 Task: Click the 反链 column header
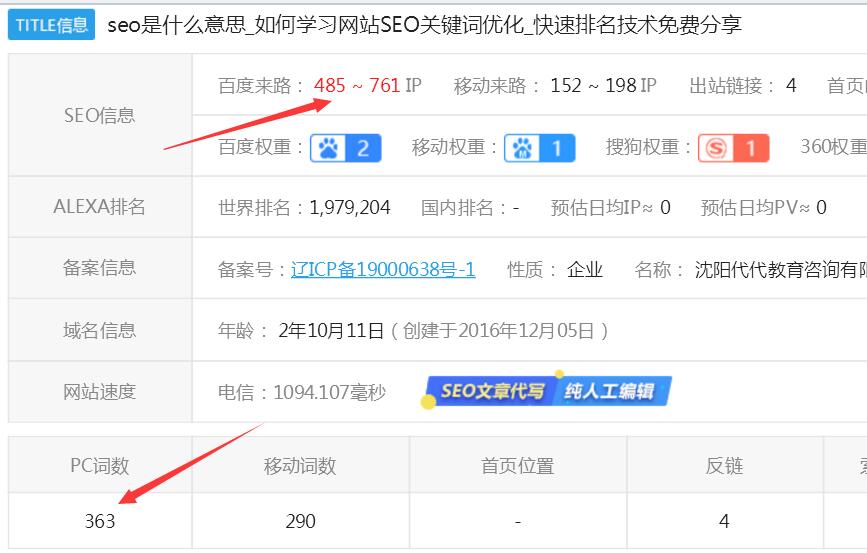[724, 466]
